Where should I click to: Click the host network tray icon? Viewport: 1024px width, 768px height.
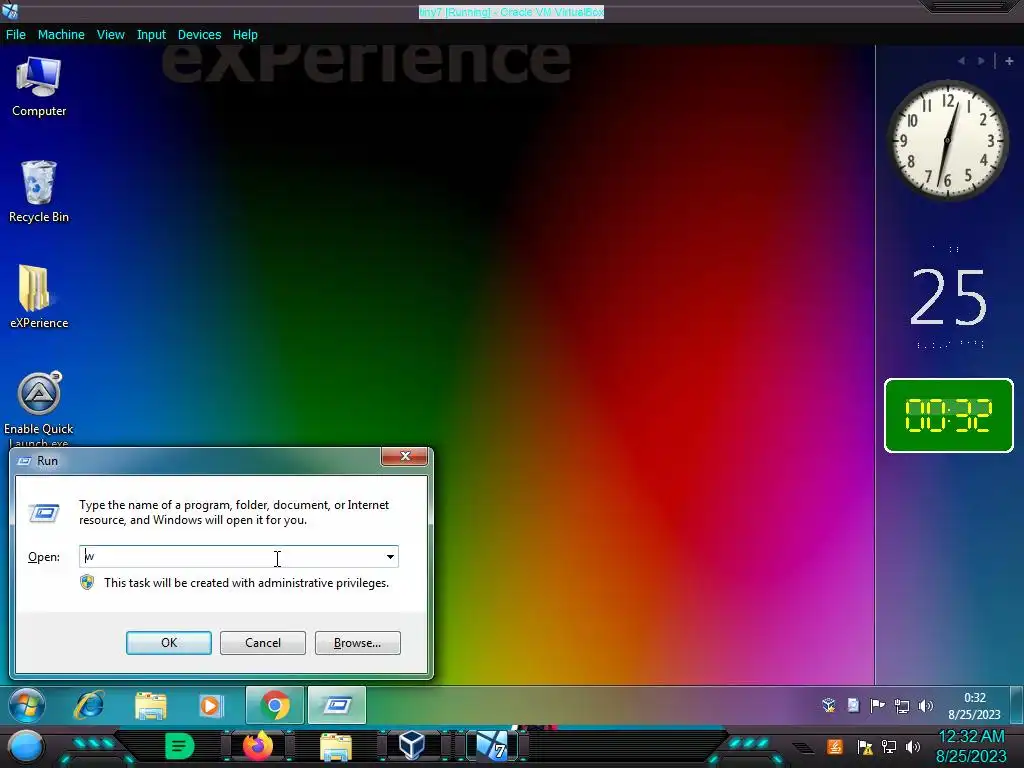tap(889, 747)
